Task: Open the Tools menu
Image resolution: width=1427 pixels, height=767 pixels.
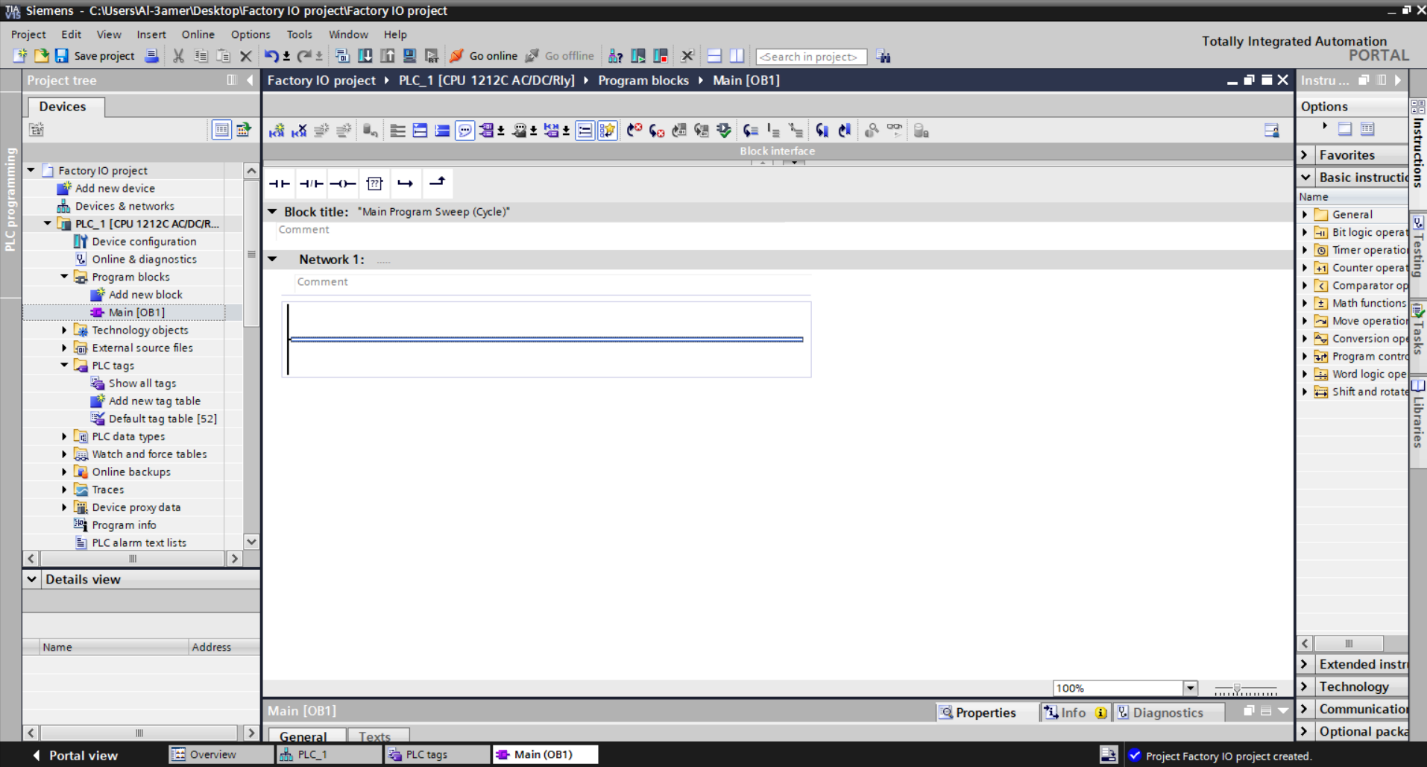Action: [x=300, y=34]
